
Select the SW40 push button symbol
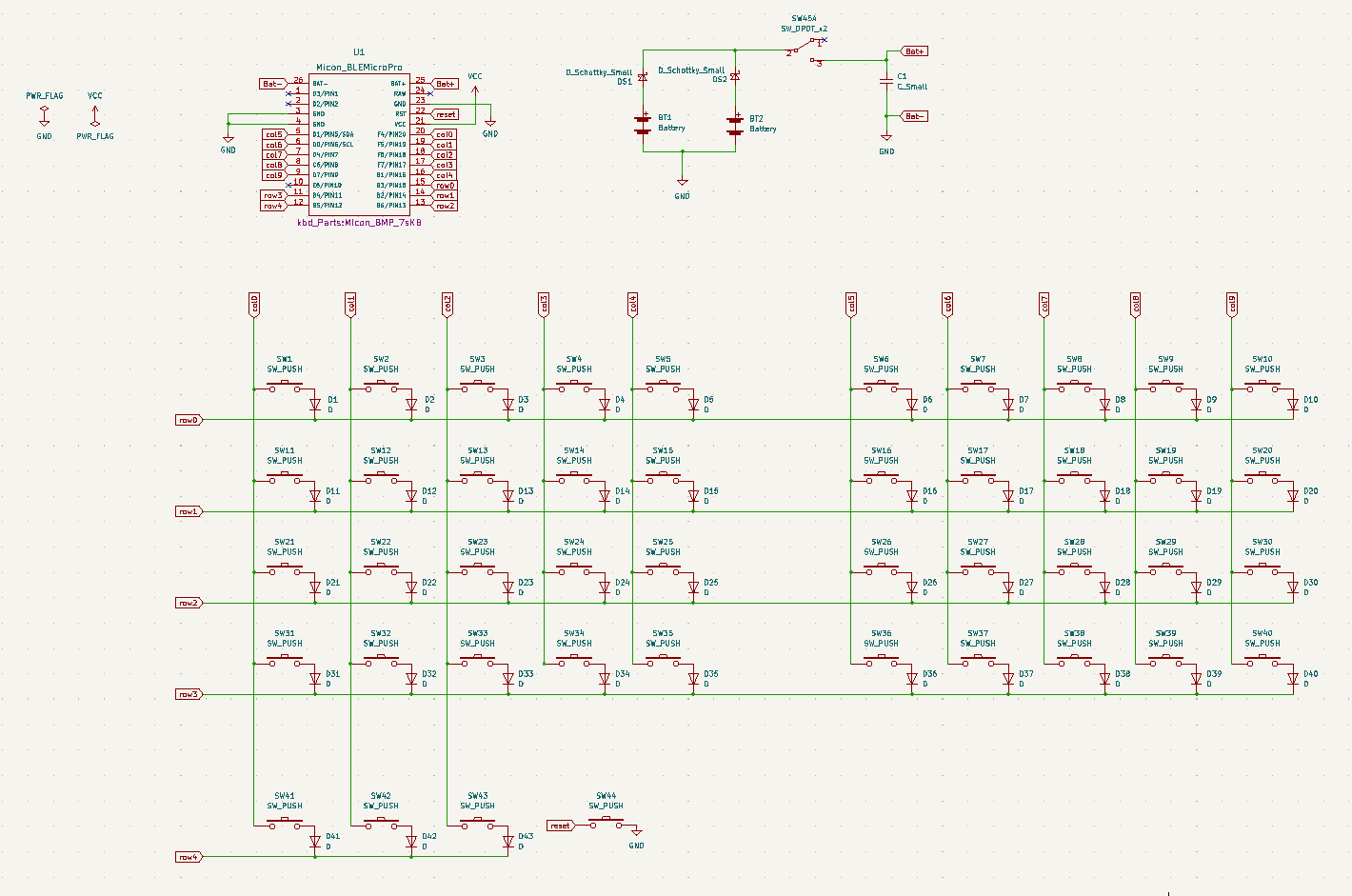pyautogui.click(x=1263, y=661)
